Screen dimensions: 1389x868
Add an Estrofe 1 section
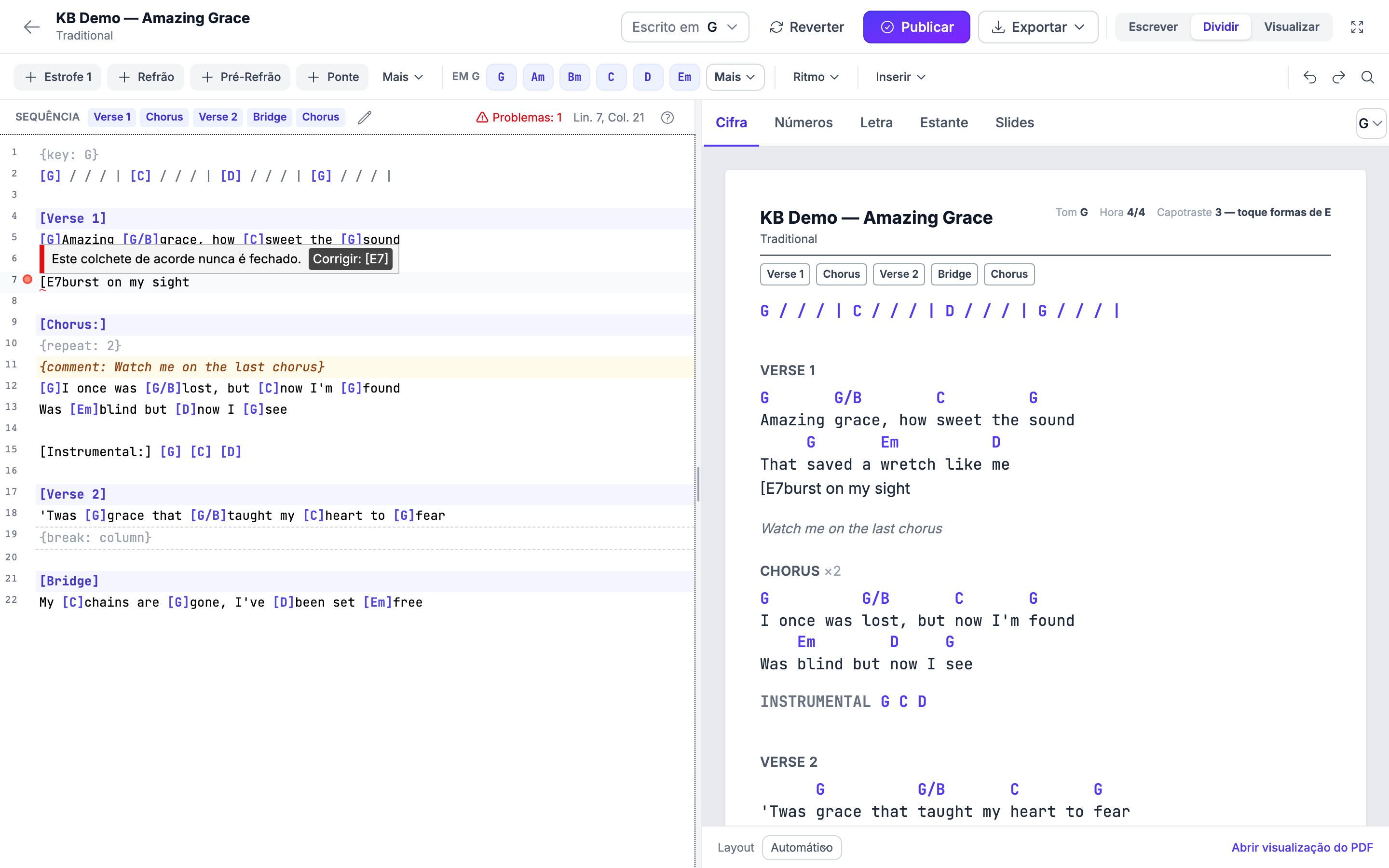(57, 77)
